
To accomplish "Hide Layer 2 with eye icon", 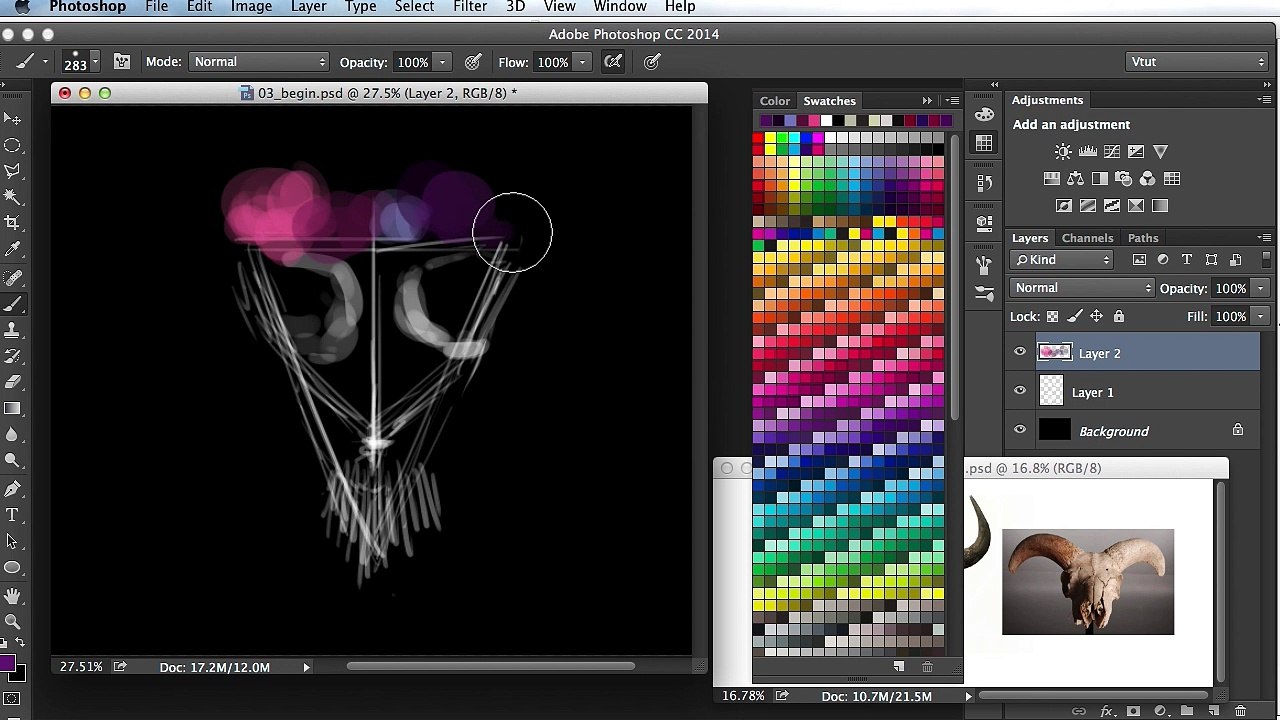I will click(1020, 352).
